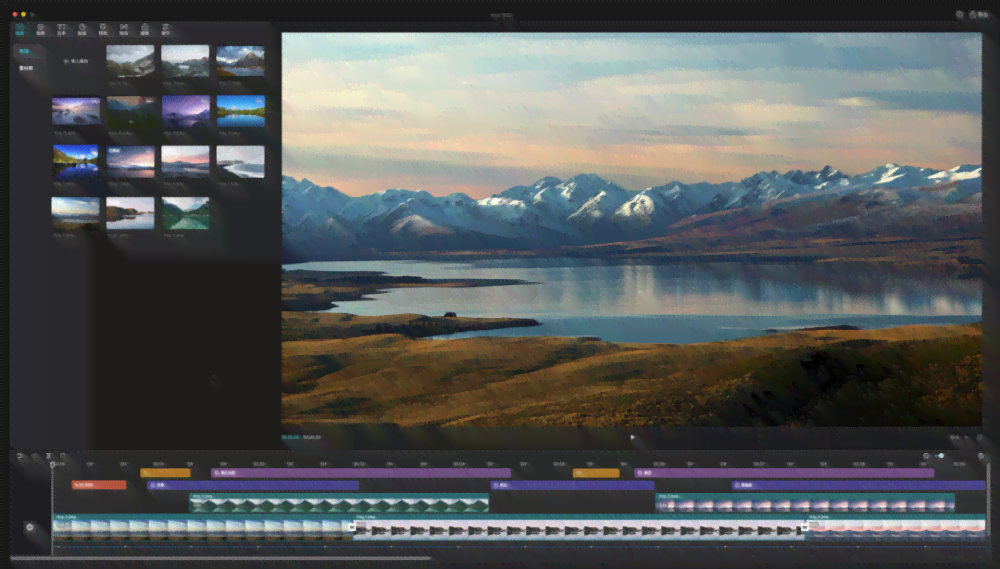1000x569 pixels.
Task: Open the Stickers tab icon, fourth in toolbar
Action: [82, 29]
